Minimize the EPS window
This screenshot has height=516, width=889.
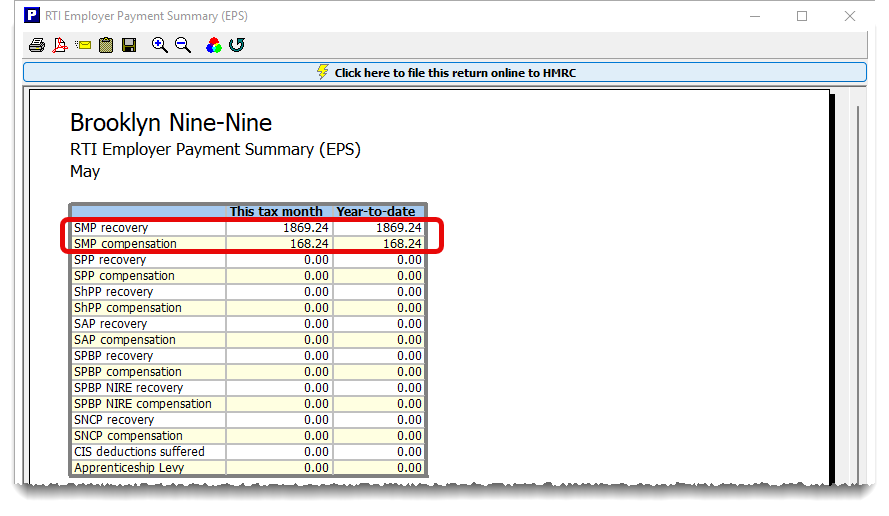coord(755,16)
